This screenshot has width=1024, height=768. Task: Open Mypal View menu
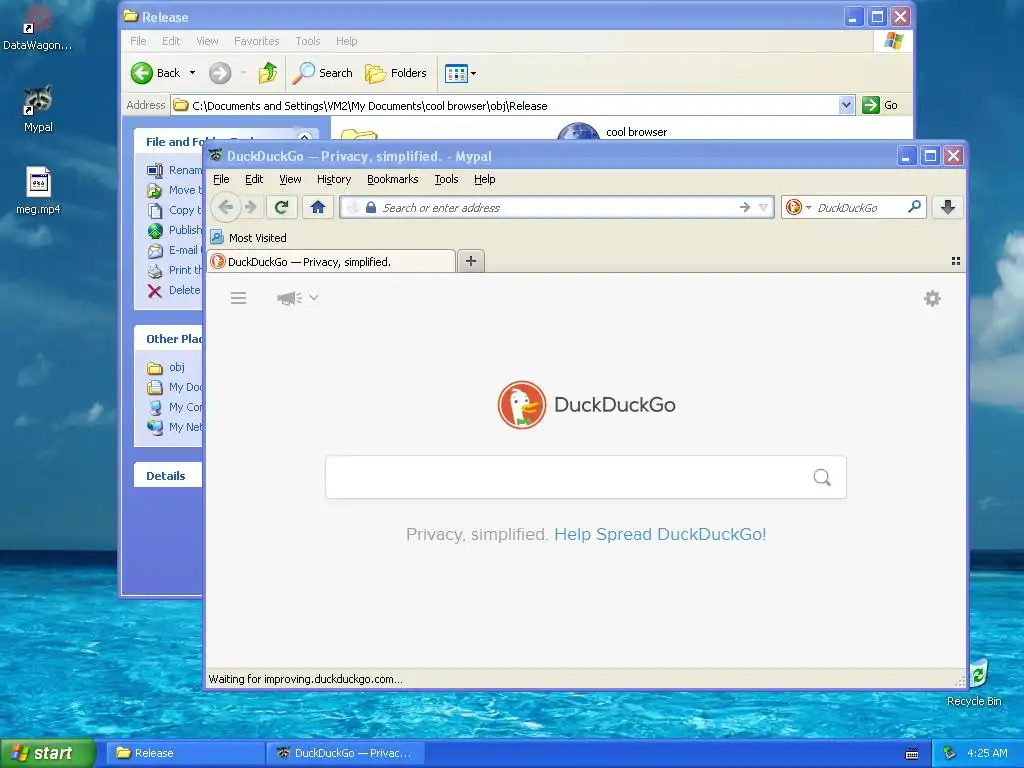(x=290, y=179)
